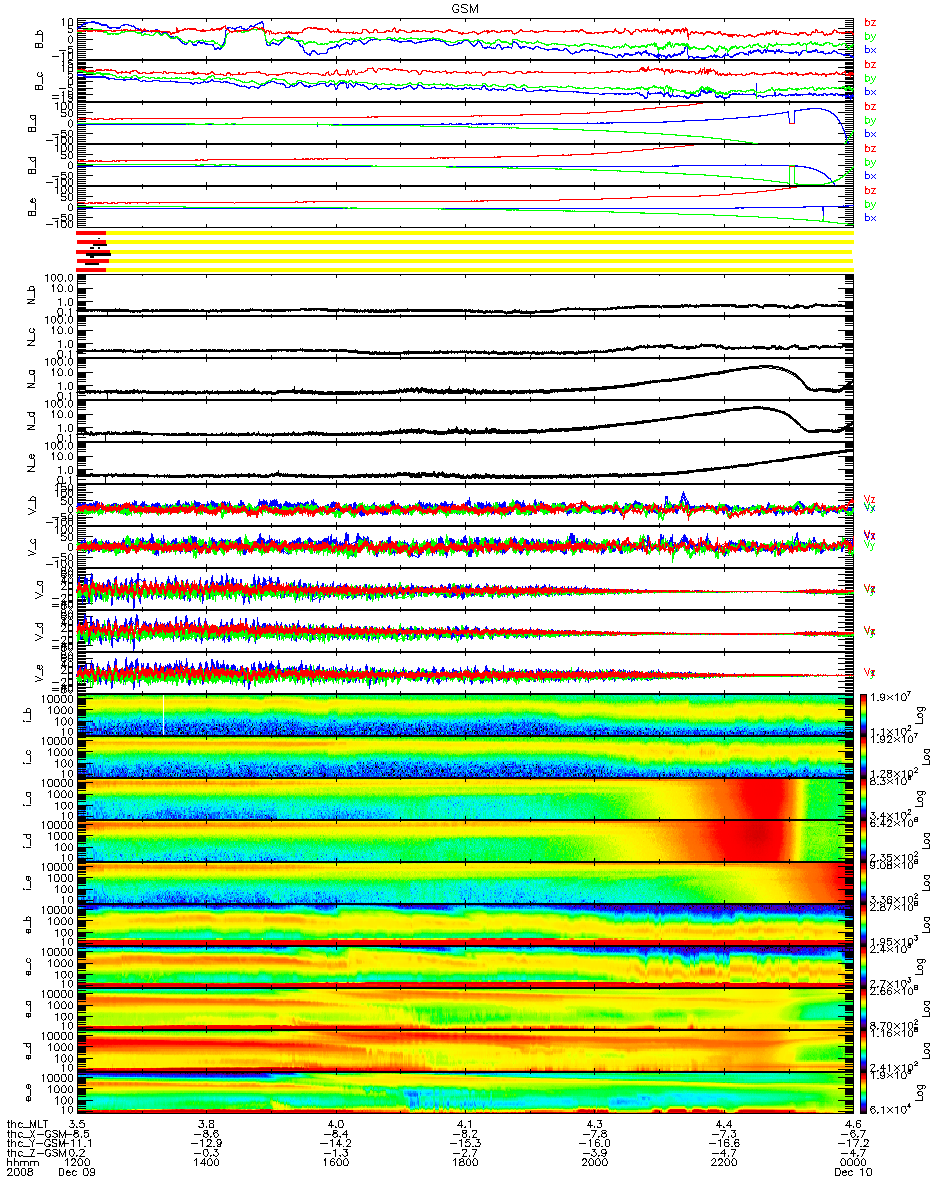930x1200 pixels.
Task: Click the Y-GSM value -16.6
Action: point(723,1142)
